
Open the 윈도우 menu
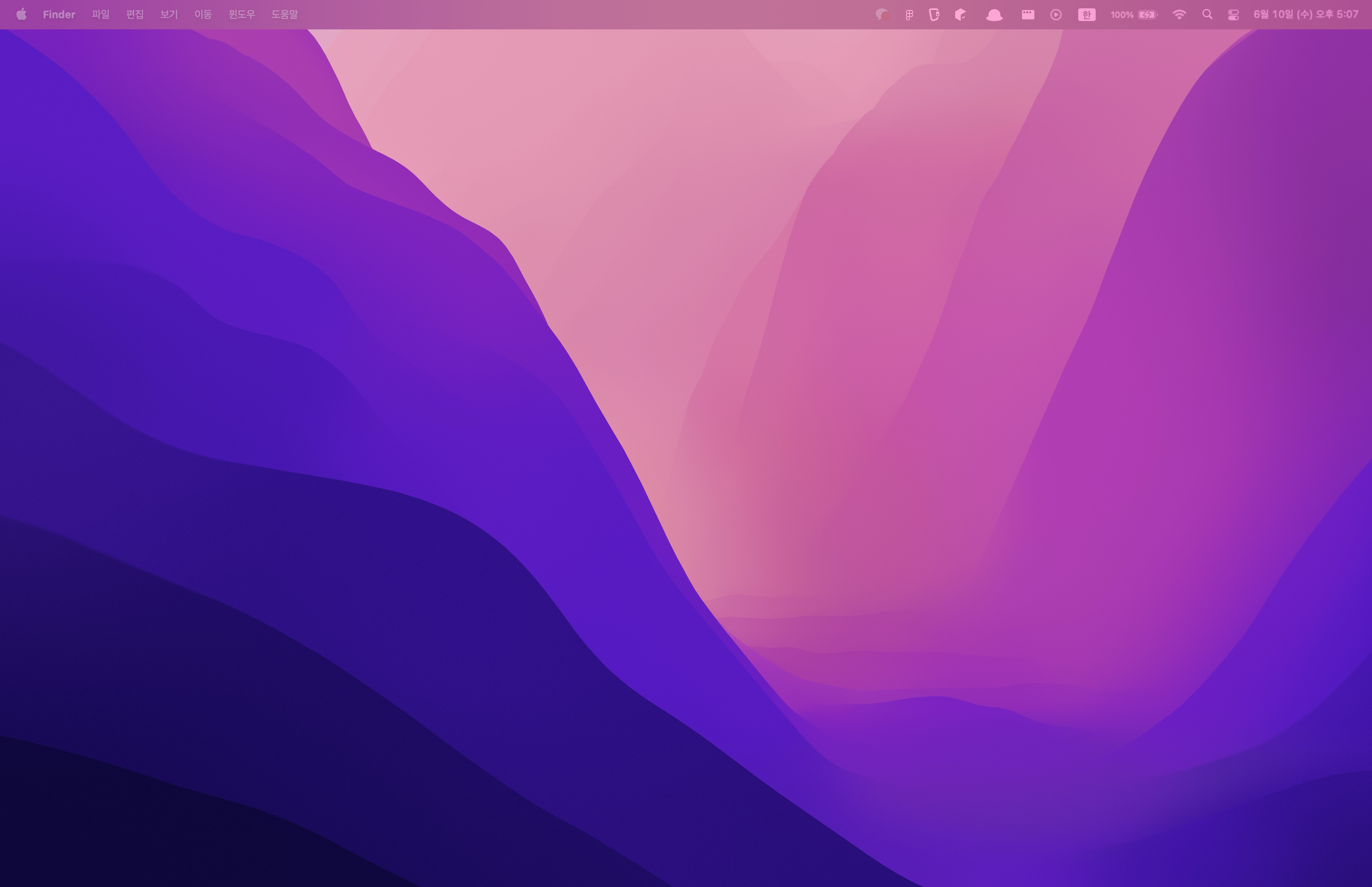tap(241, 14)
